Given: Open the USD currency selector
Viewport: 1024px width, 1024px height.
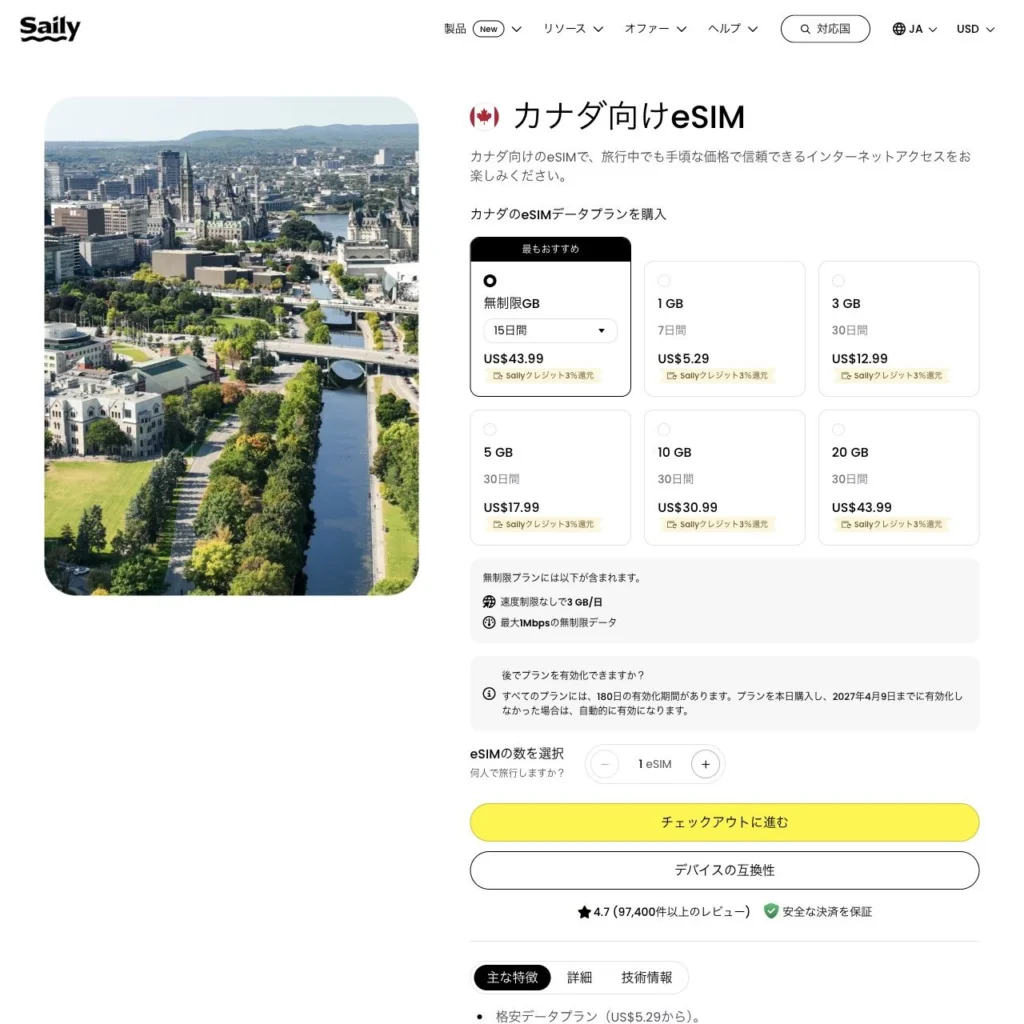Looking at the screenshot, I should pos(975,29).
